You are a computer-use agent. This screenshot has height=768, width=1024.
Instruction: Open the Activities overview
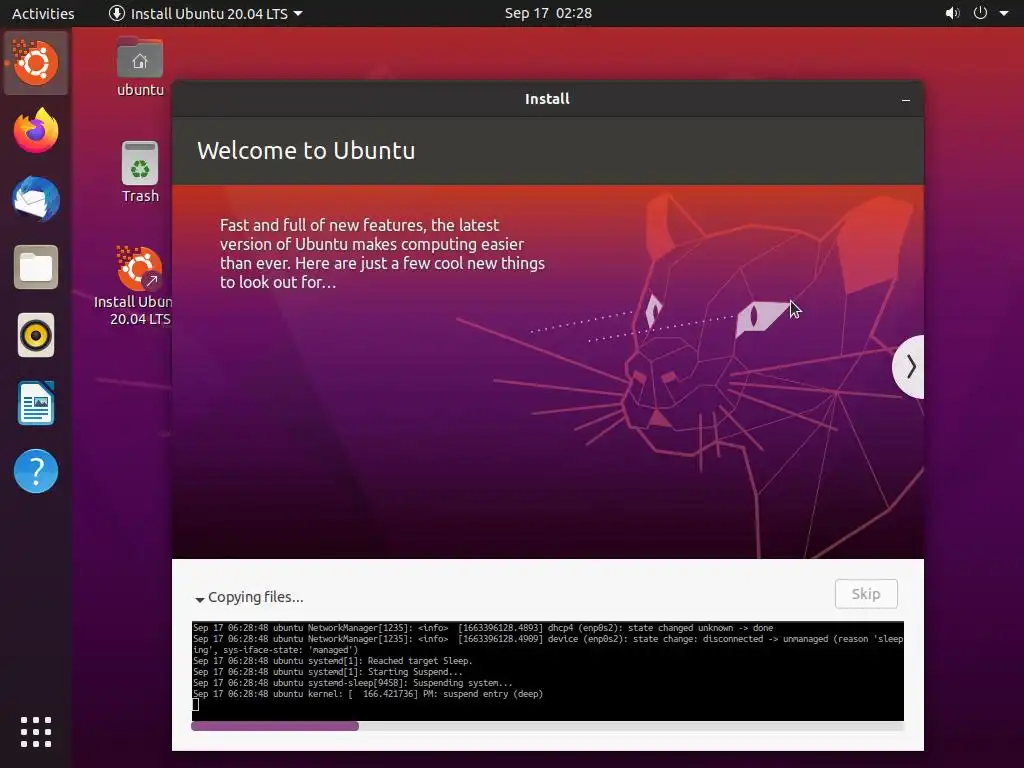pos(43,13)
